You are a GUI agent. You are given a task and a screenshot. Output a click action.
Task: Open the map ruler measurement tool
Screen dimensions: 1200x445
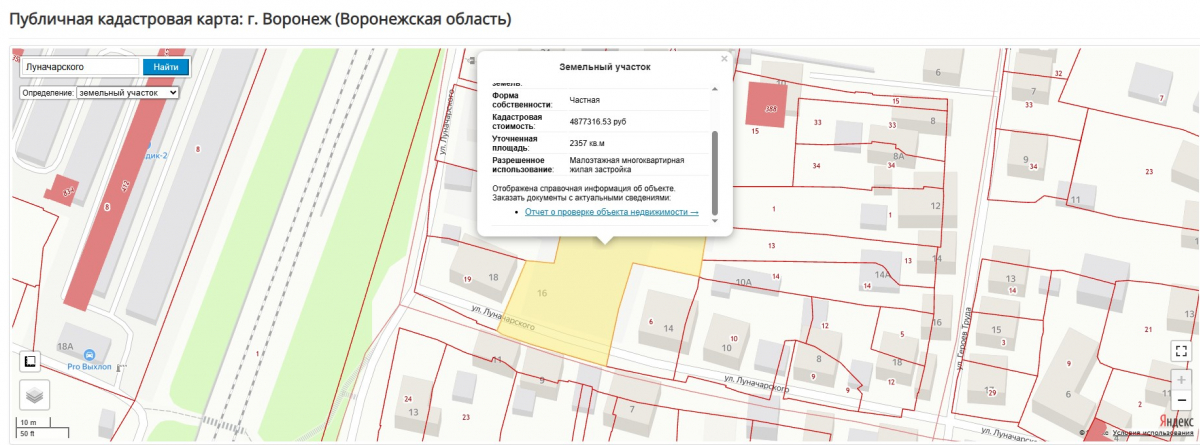coord(32,362)
